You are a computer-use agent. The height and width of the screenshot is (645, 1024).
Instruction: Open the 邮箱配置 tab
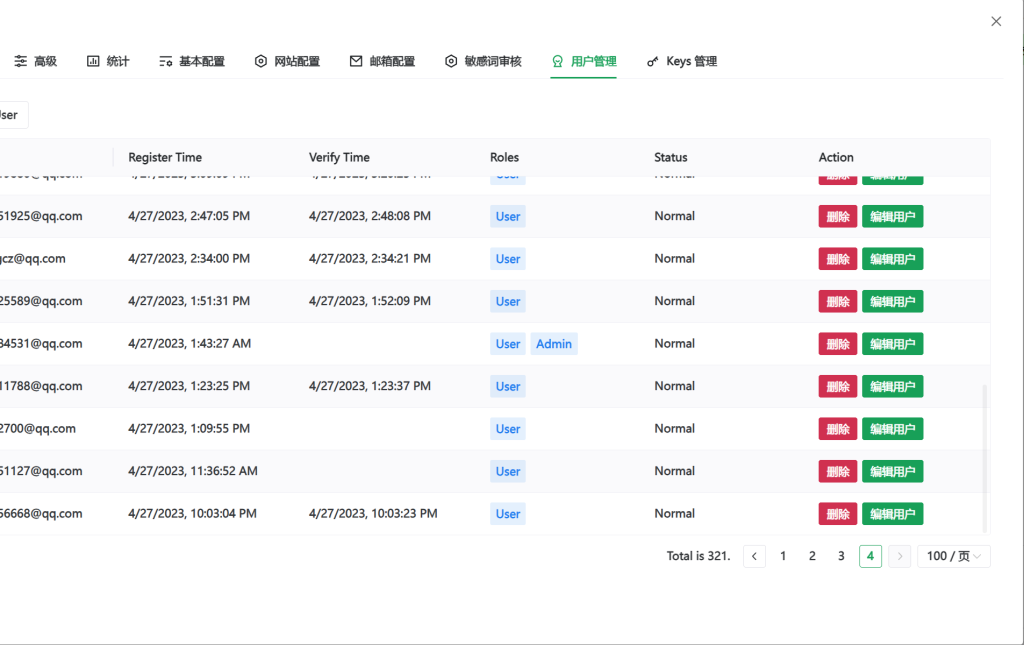point(392,61)
